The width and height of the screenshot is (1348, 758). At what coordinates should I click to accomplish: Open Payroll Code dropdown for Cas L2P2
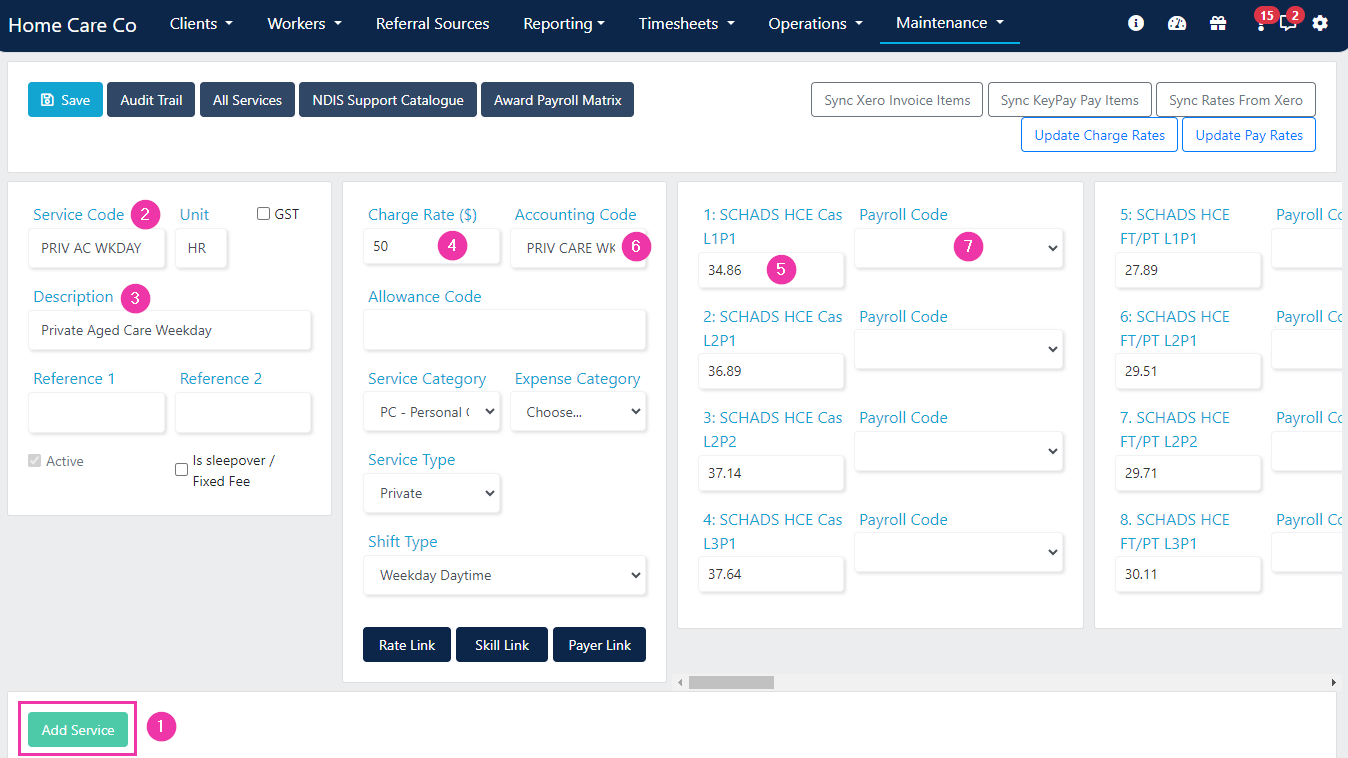[959, 451]
